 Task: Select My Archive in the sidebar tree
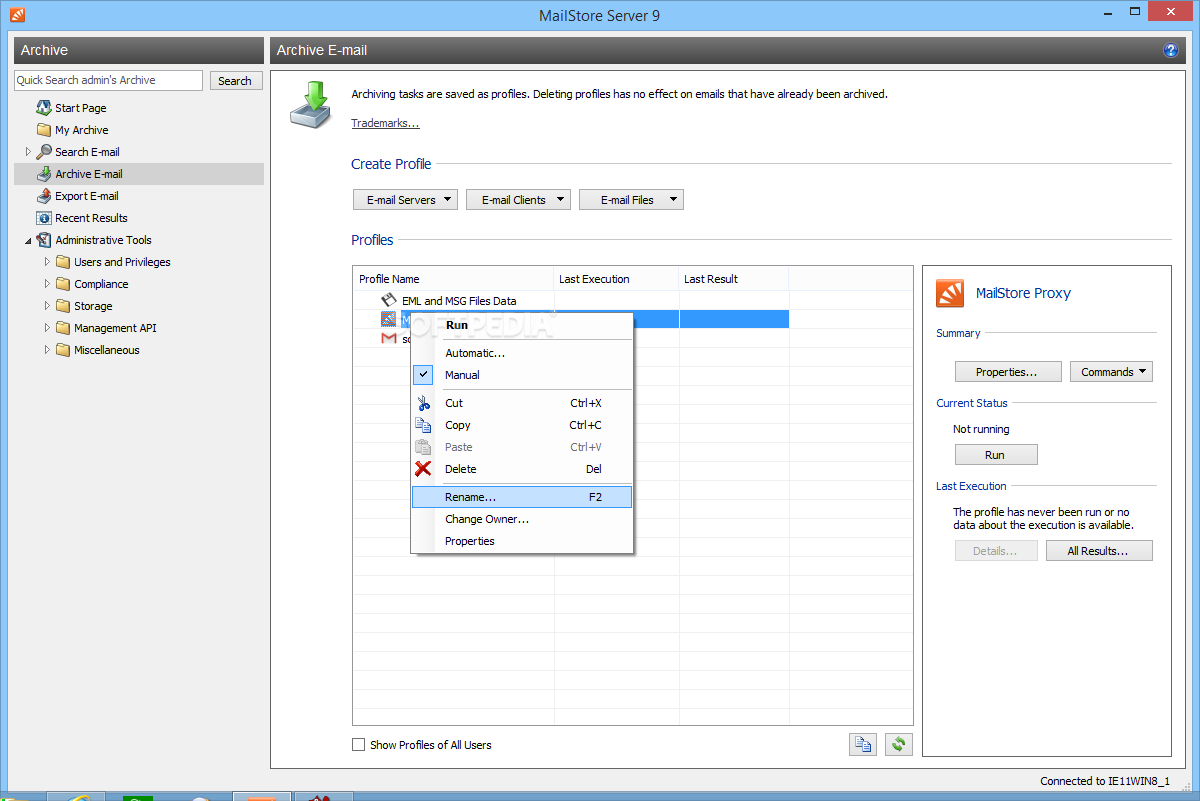(x=82, y=130)
